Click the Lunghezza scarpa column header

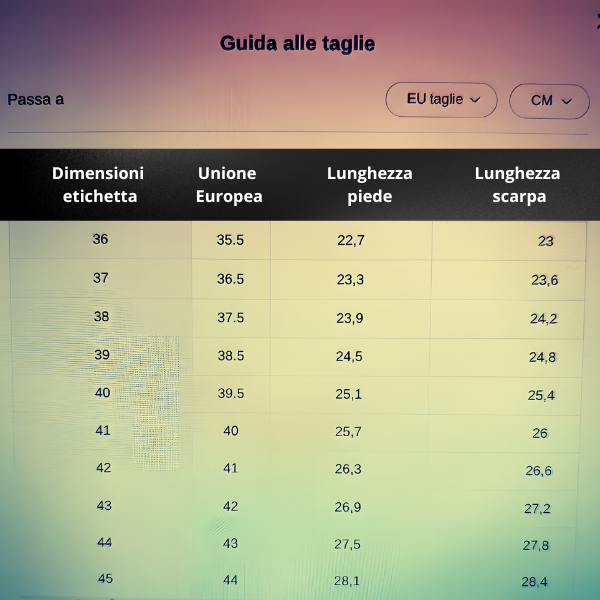[x=518, y=185]
